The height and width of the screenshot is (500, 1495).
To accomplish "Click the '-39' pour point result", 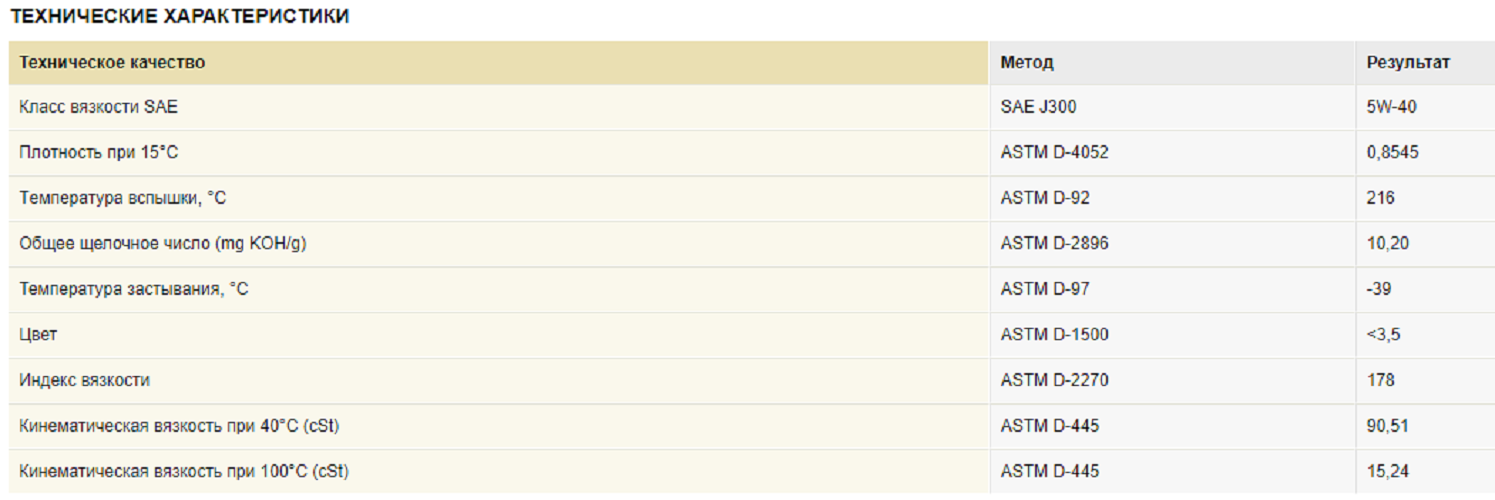I will pyautogui.click(x=1379, y=289).
